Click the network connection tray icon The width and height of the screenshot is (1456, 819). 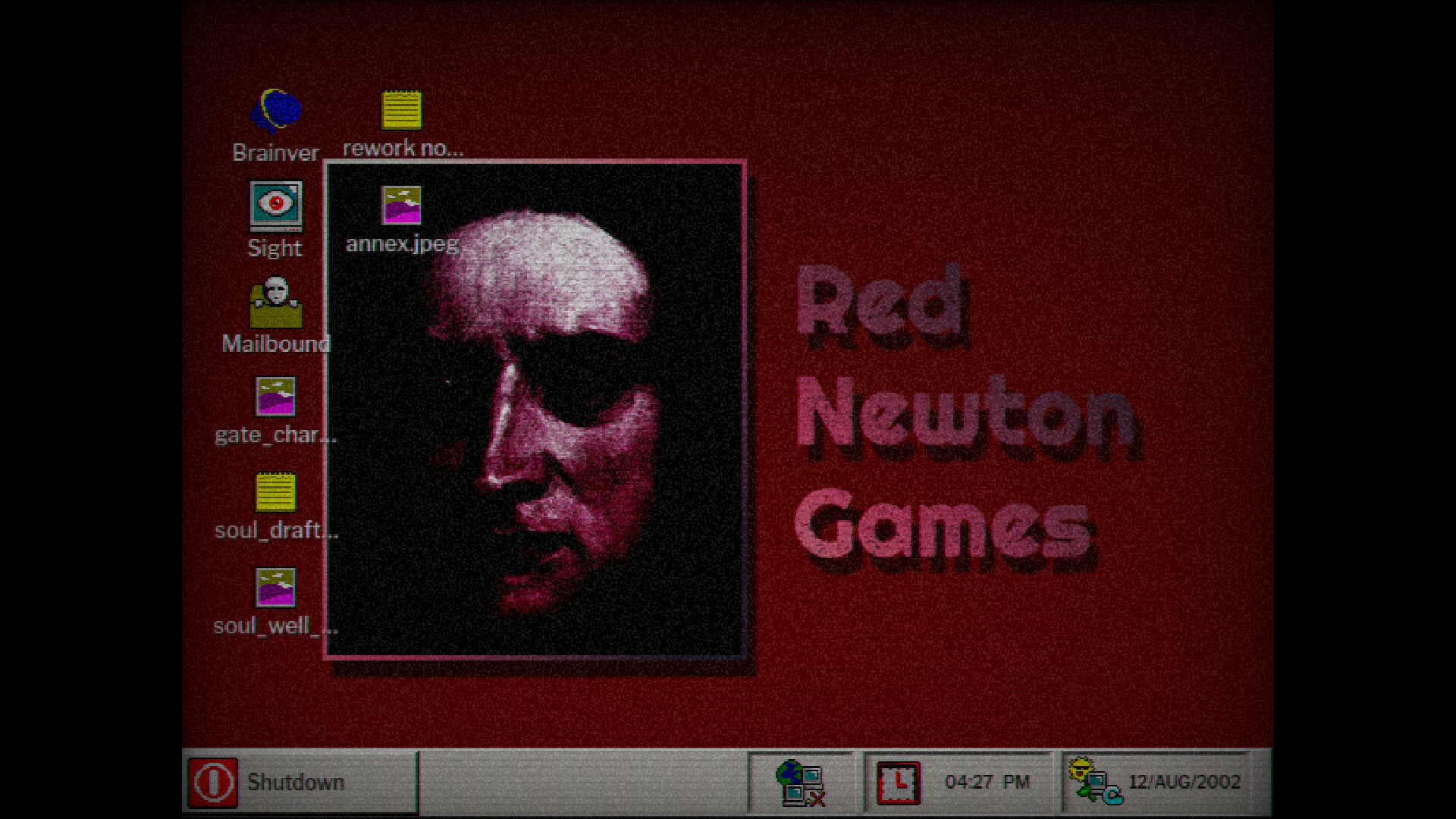[x=800, y=783]
